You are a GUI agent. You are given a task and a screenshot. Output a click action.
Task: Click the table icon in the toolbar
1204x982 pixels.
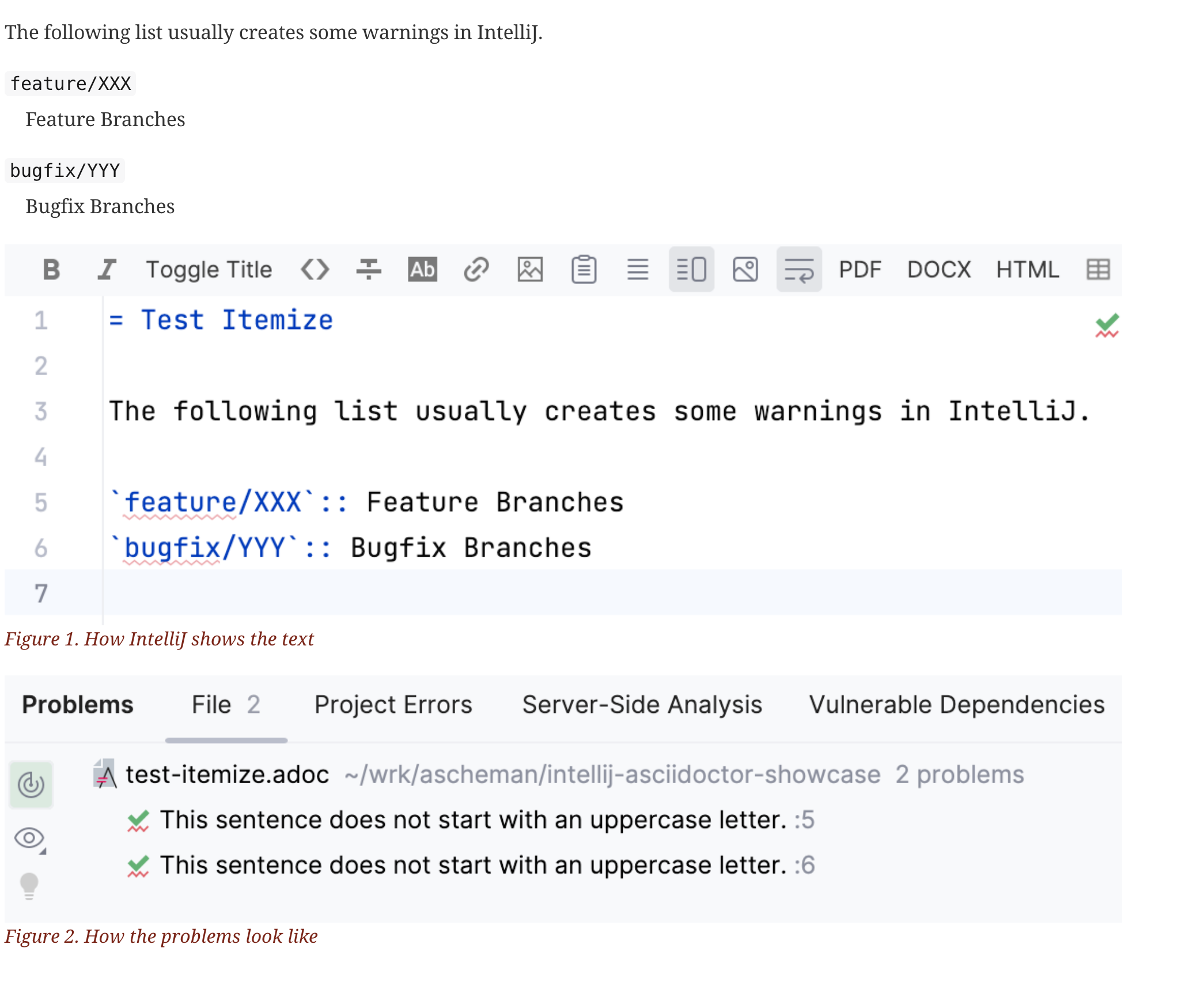[x=1098, y=269]
